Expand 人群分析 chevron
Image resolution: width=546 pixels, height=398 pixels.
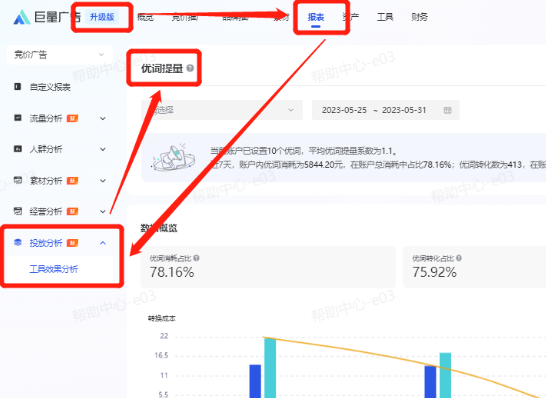(x=103, y=149)
